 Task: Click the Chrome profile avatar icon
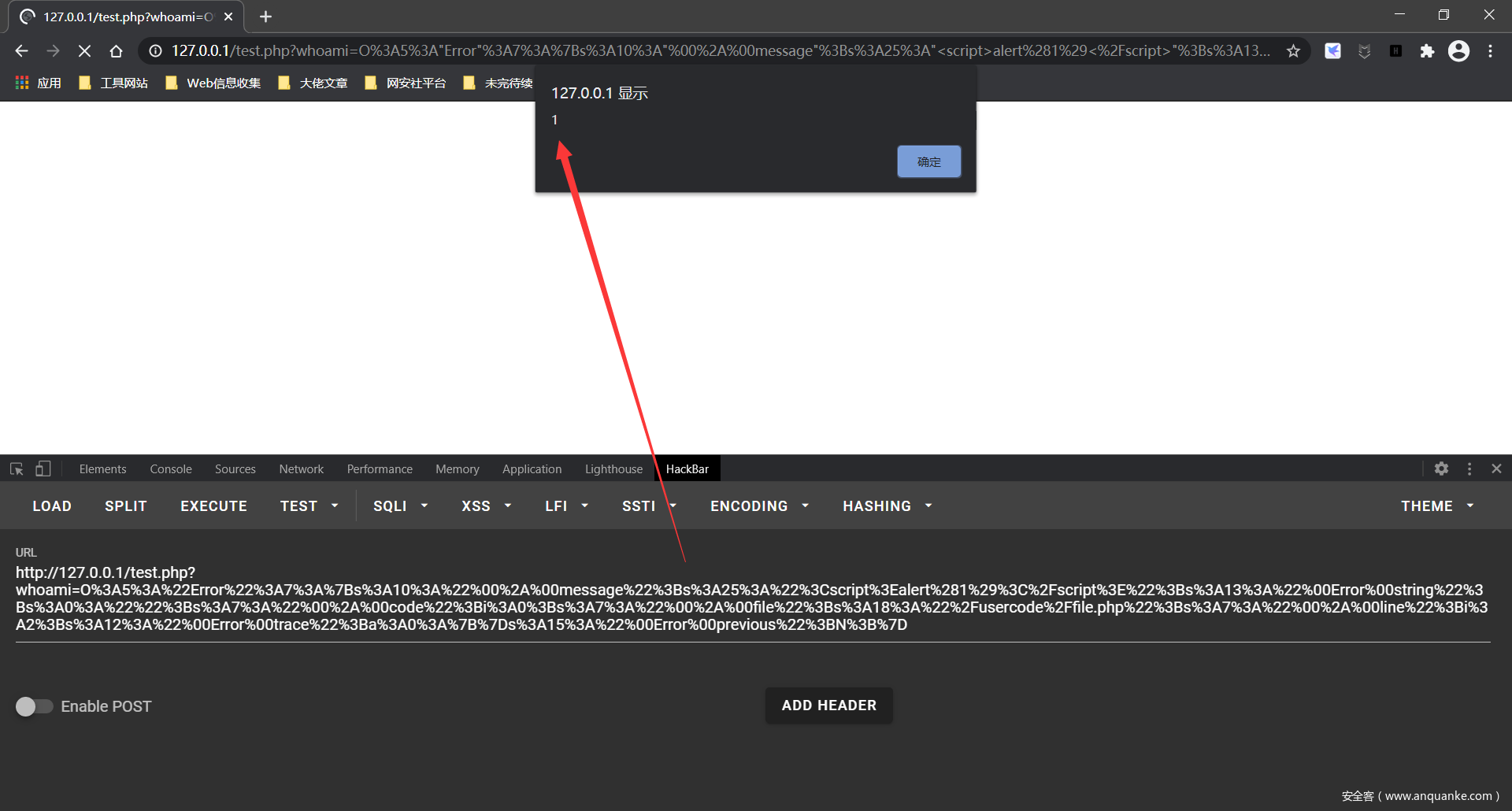1458,51
